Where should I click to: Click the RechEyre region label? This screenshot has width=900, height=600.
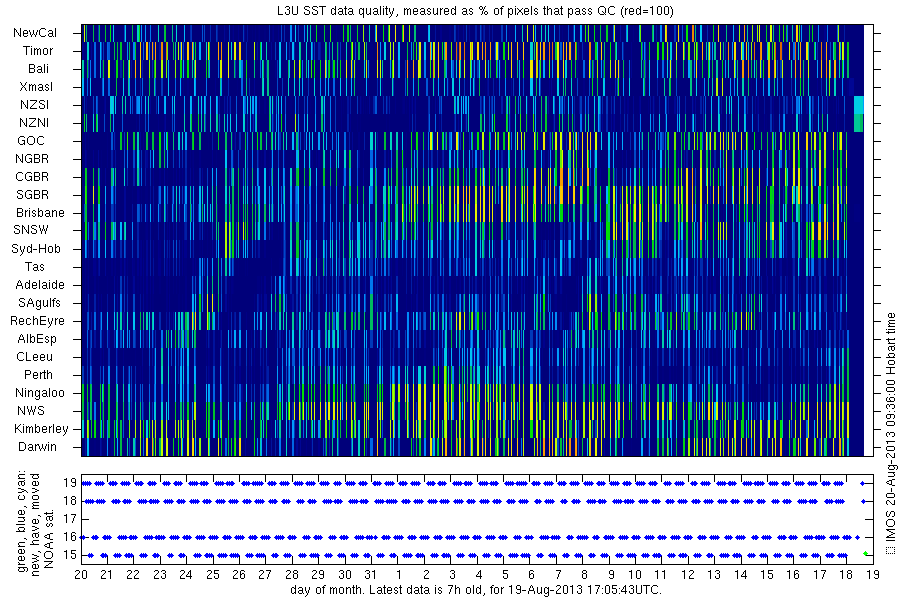37,321
